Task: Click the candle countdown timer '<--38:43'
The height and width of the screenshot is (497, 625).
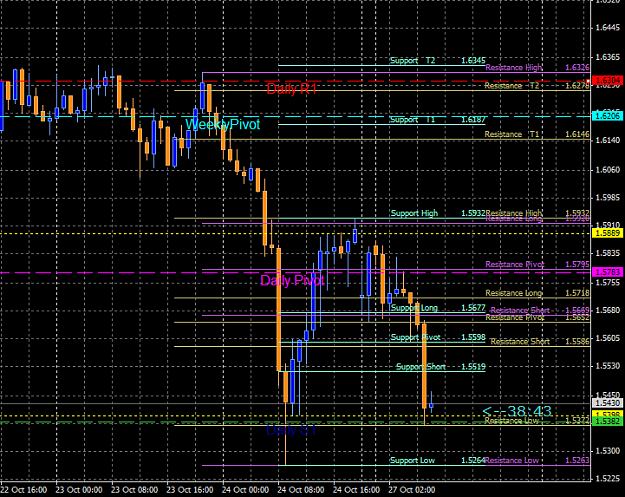Action: [517, 411]
